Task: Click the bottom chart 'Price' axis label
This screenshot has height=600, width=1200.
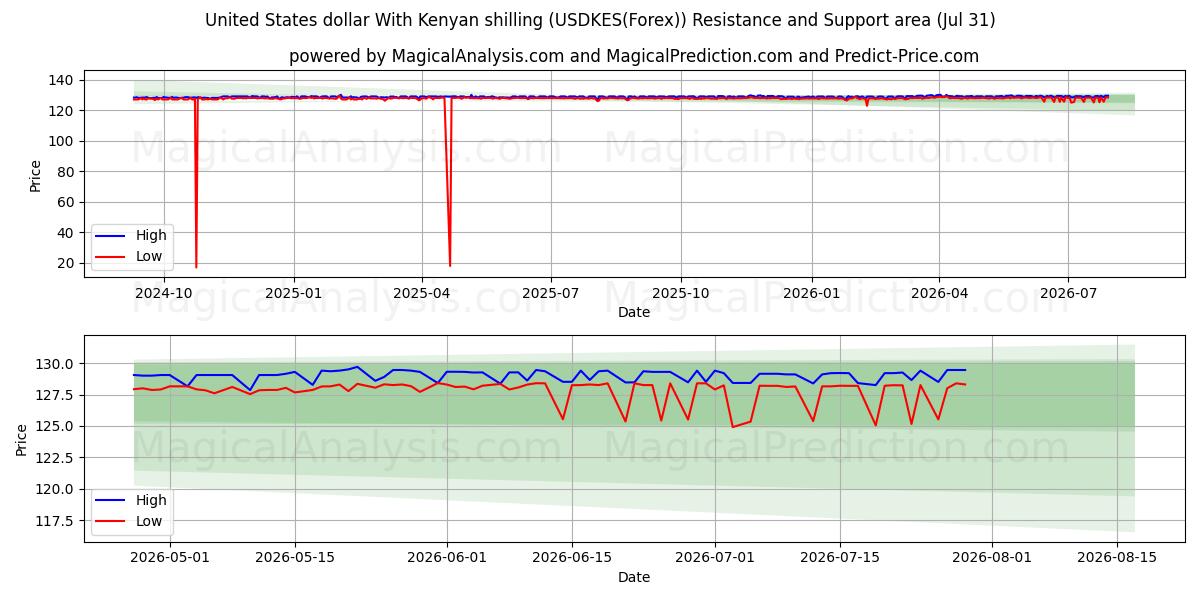Action: tap(22, 440)
